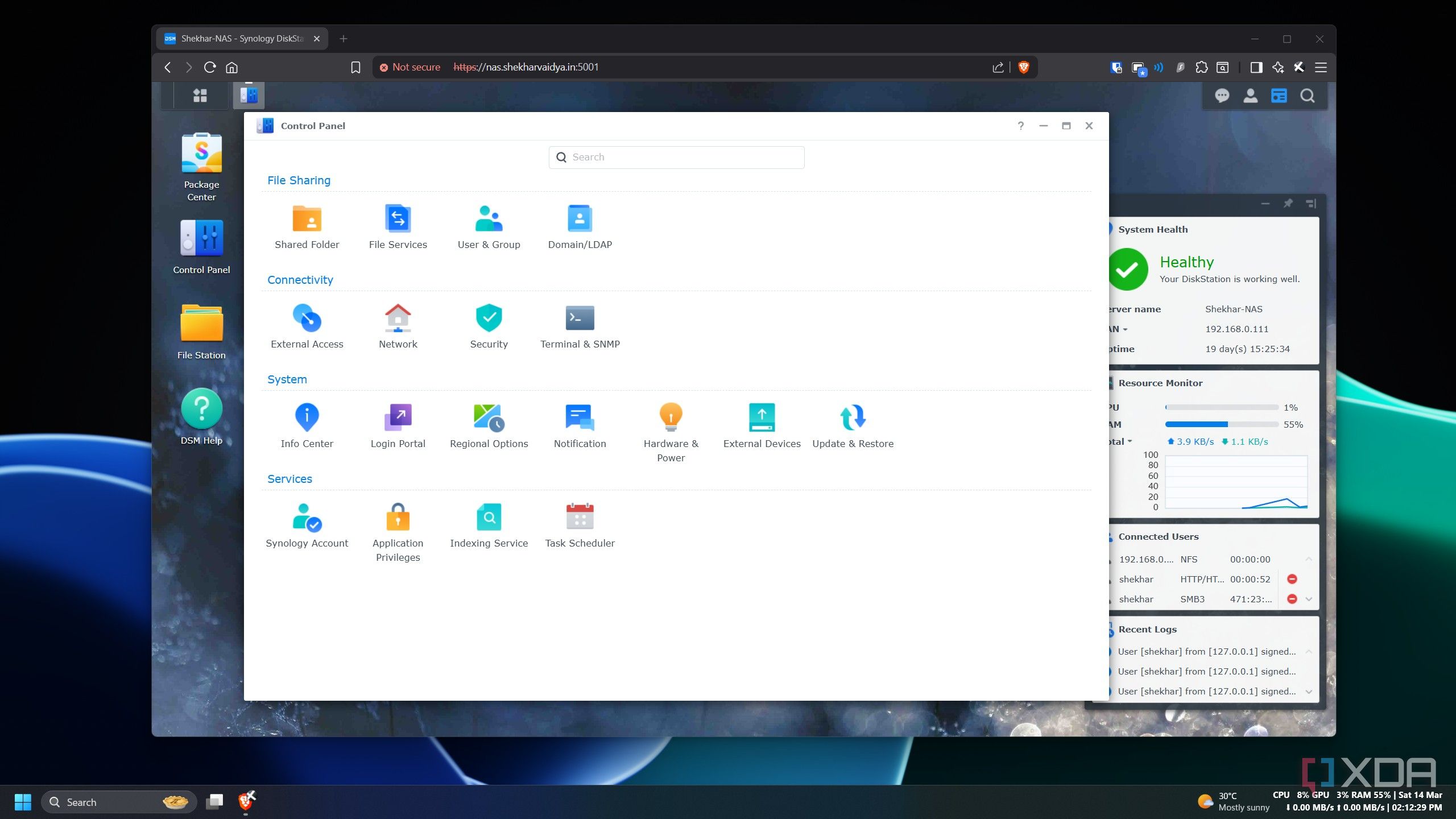
Task: Open External Access settings
Action: (307, 327)
